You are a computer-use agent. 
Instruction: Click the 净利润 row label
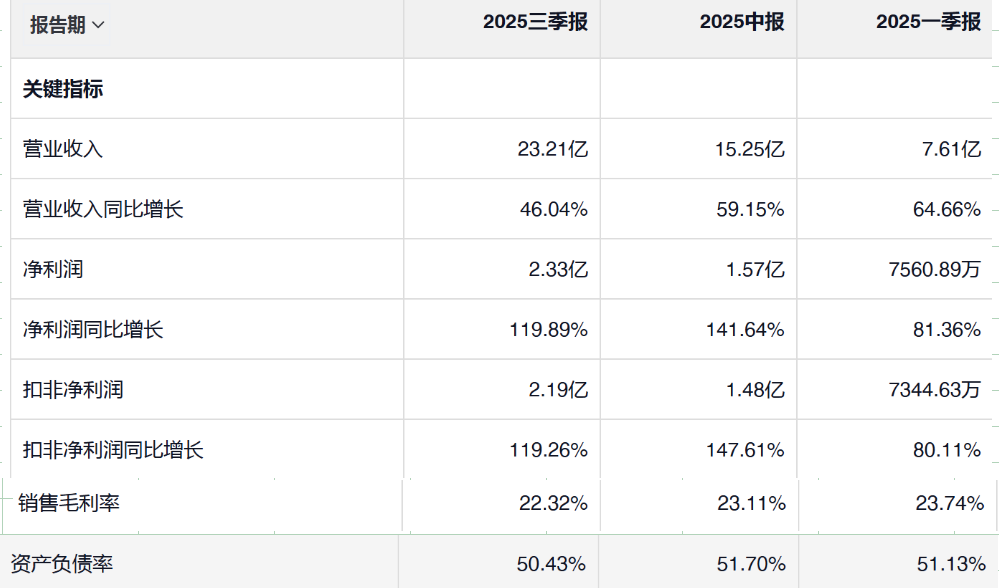point(53,269)
